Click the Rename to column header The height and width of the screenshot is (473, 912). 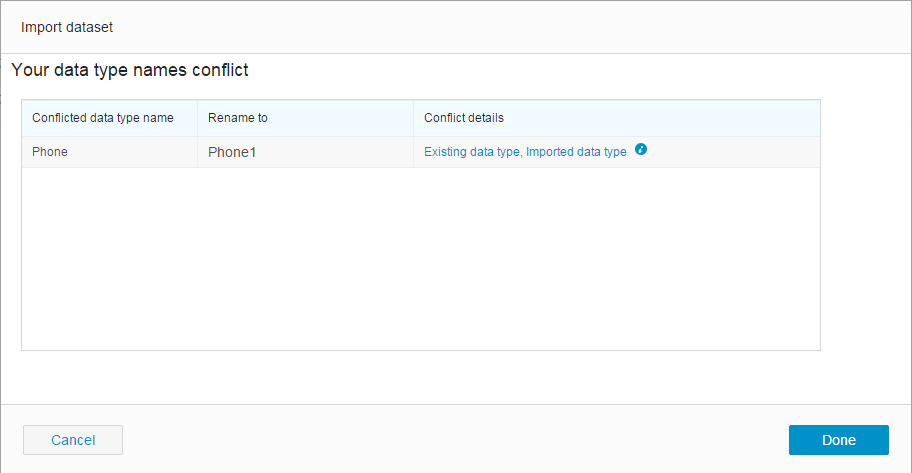point(238,118)
